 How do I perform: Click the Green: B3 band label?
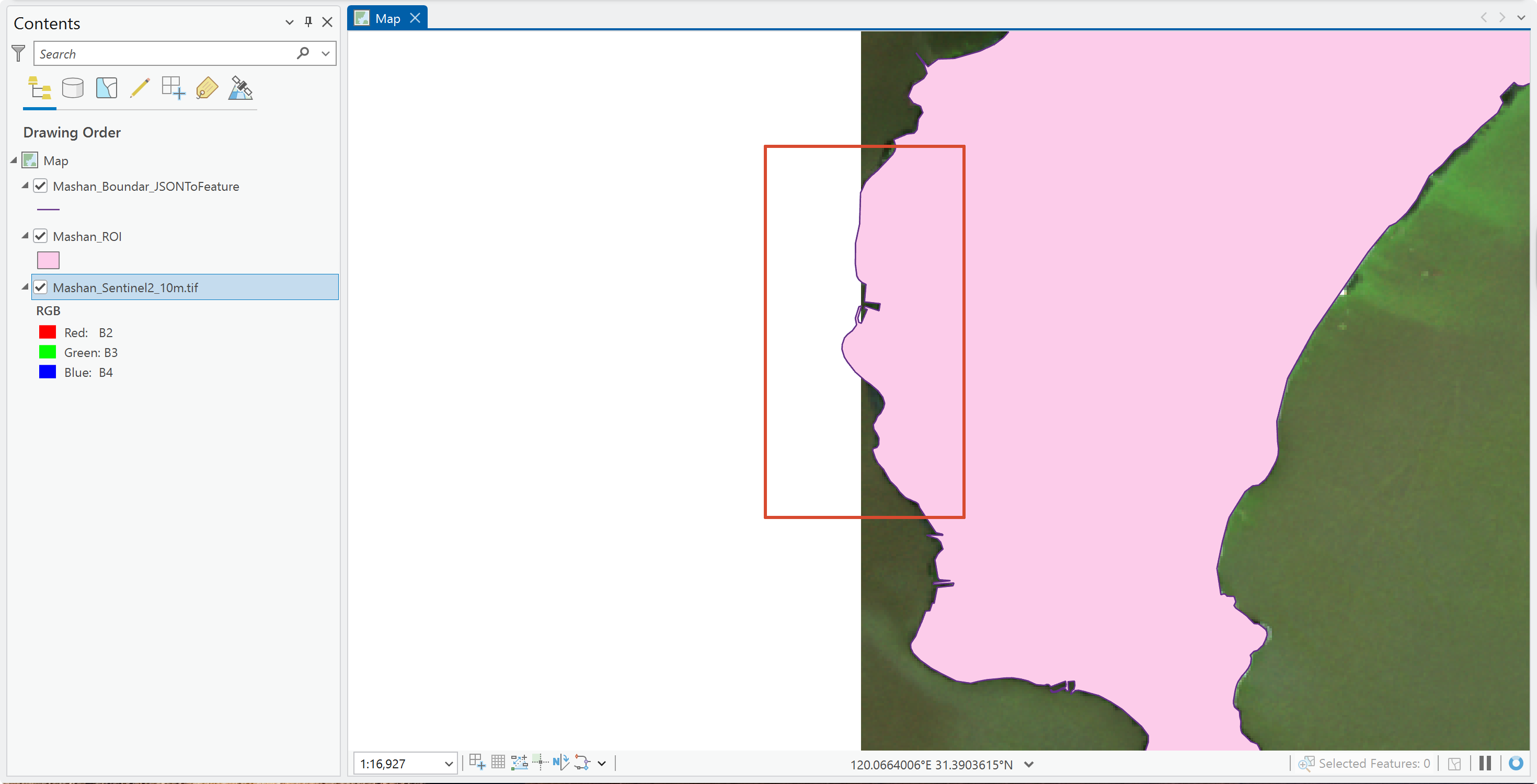[90, 353]
